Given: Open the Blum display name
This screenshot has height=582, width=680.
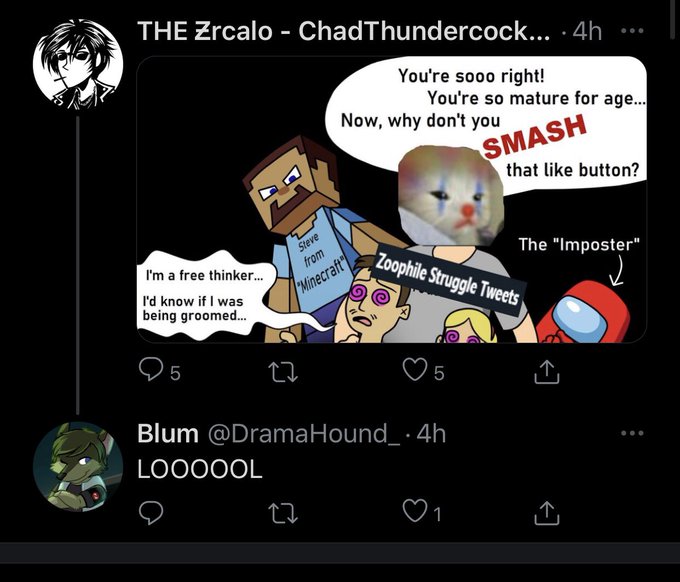Looking at the screenshot, I should 168,433.
